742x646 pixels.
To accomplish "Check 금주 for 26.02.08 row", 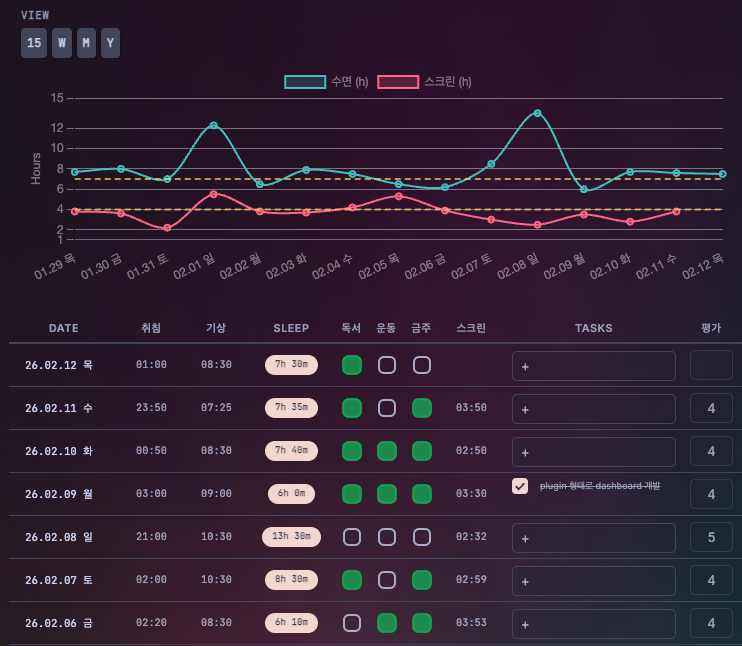I will point(422,537).
